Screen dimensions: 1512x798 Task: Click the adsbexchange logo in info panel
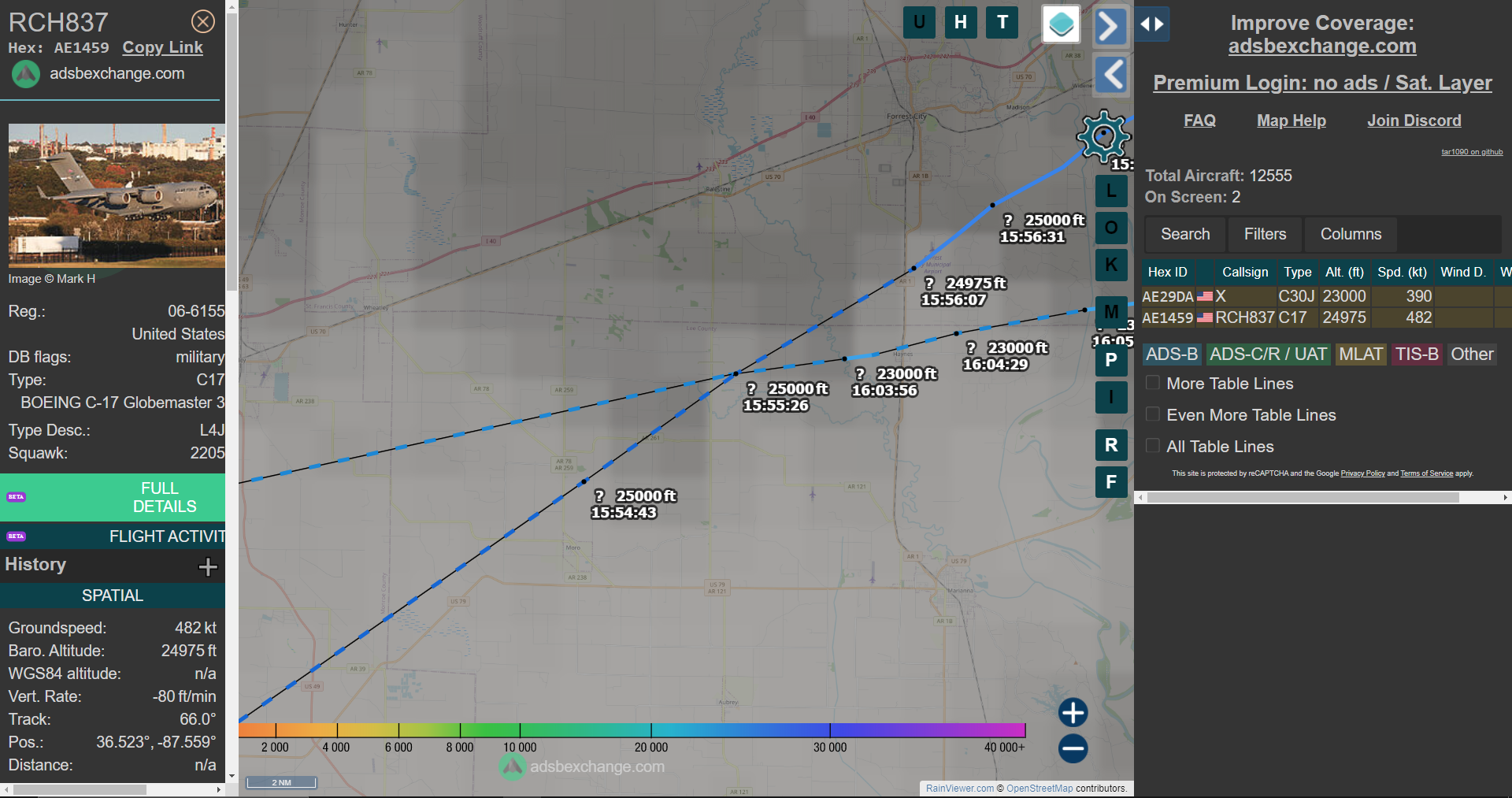(26, 74)
